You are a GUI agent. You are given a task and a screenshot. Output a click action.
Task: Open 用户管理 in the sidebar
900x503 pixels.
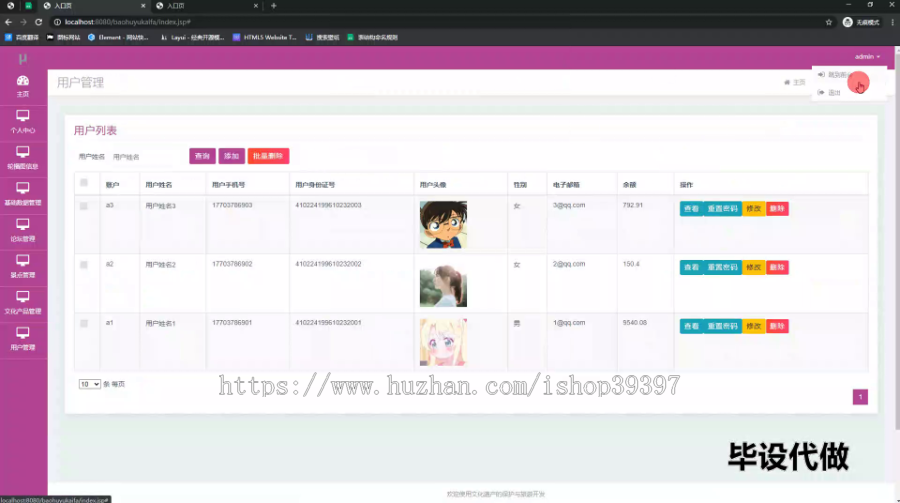[x=23, y=339]
